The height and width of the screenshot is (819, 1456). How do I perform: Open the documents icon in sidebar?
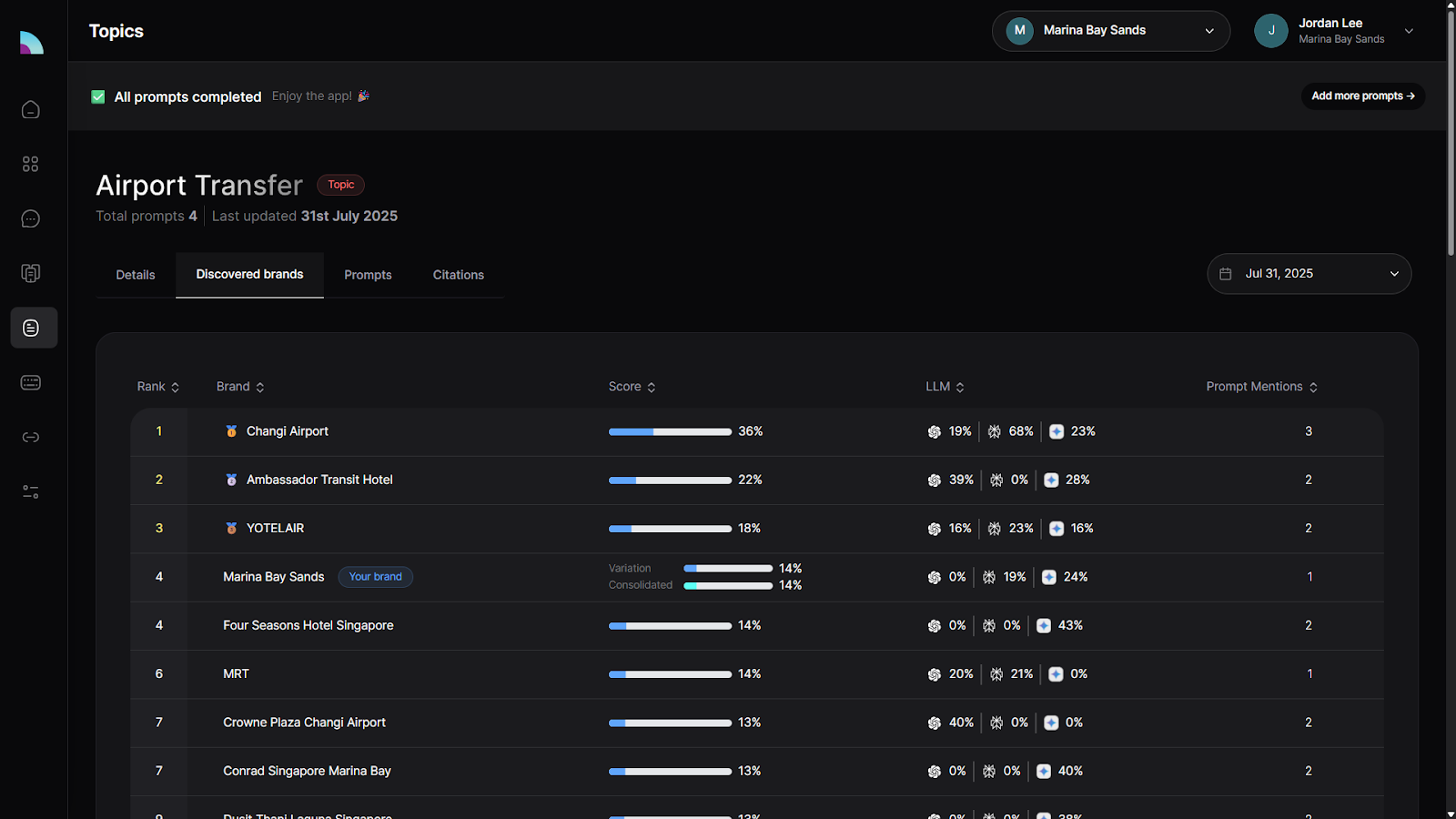tap(31, 273)
